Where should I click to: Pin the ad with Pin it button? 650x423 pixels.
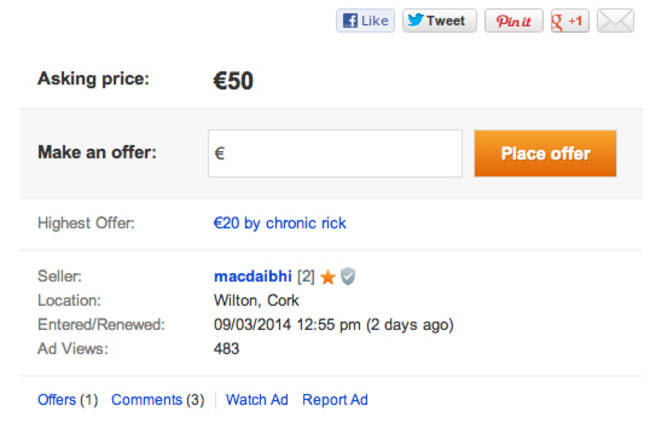coord(514,20)
